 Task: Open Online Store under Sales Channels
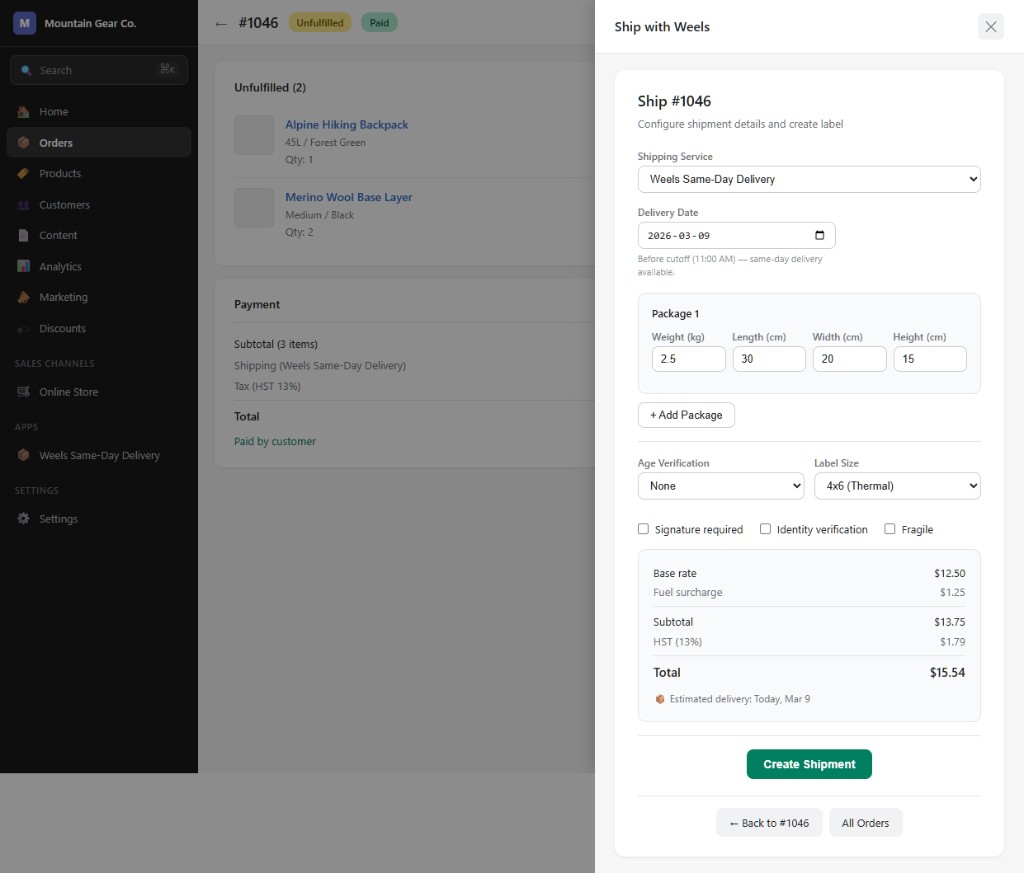[25, 392]
